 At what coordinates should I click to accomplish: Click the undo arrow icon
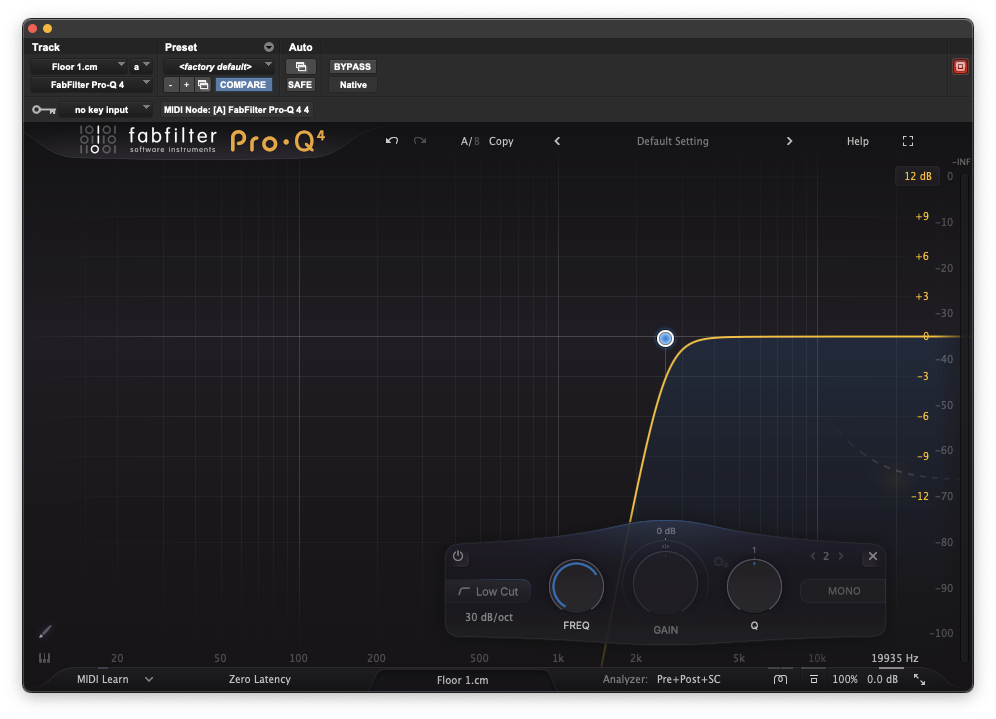(x=392, y=140)
